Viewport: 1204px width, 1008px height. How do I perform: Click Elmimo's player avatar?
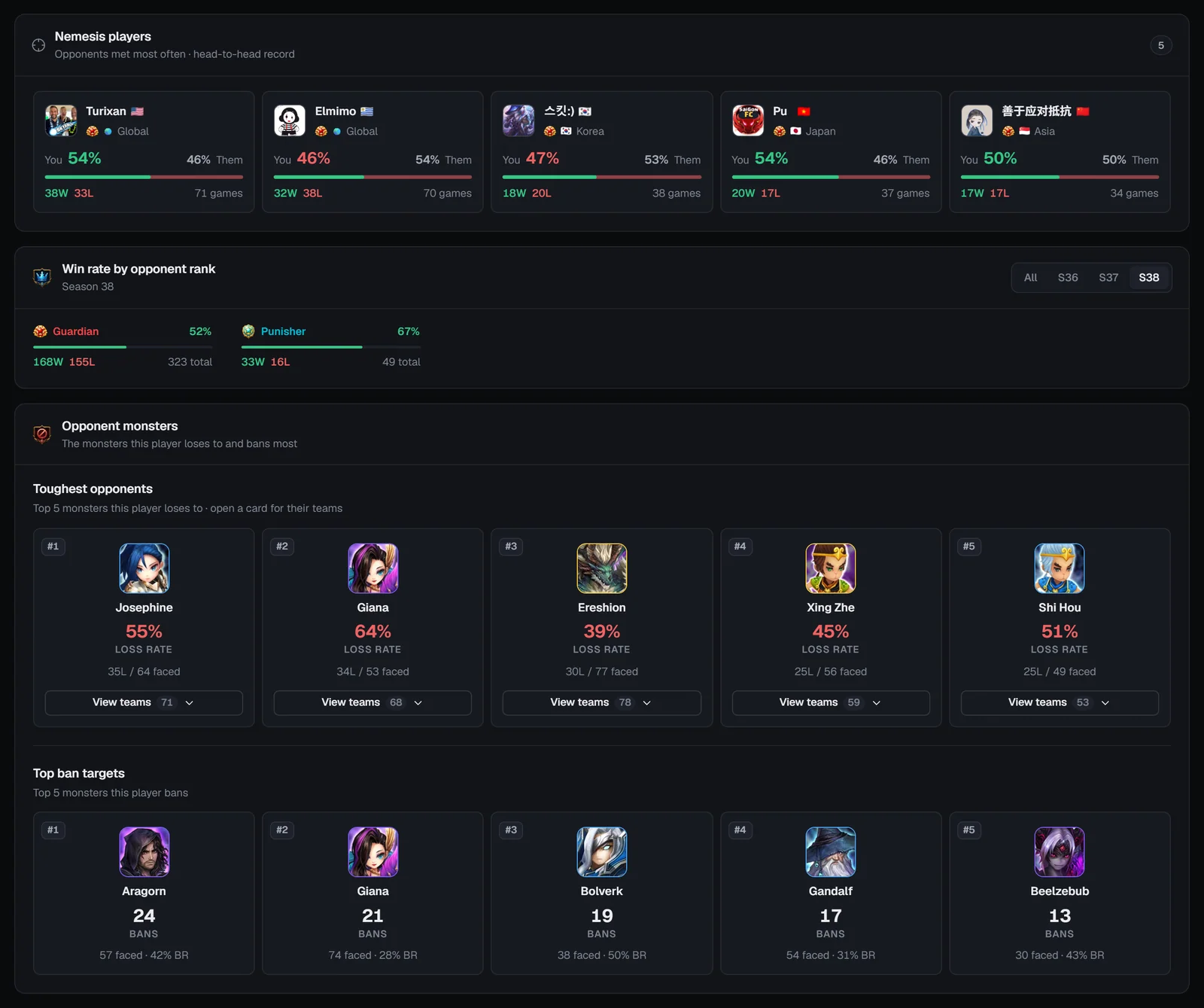click(x=290, y=120)
